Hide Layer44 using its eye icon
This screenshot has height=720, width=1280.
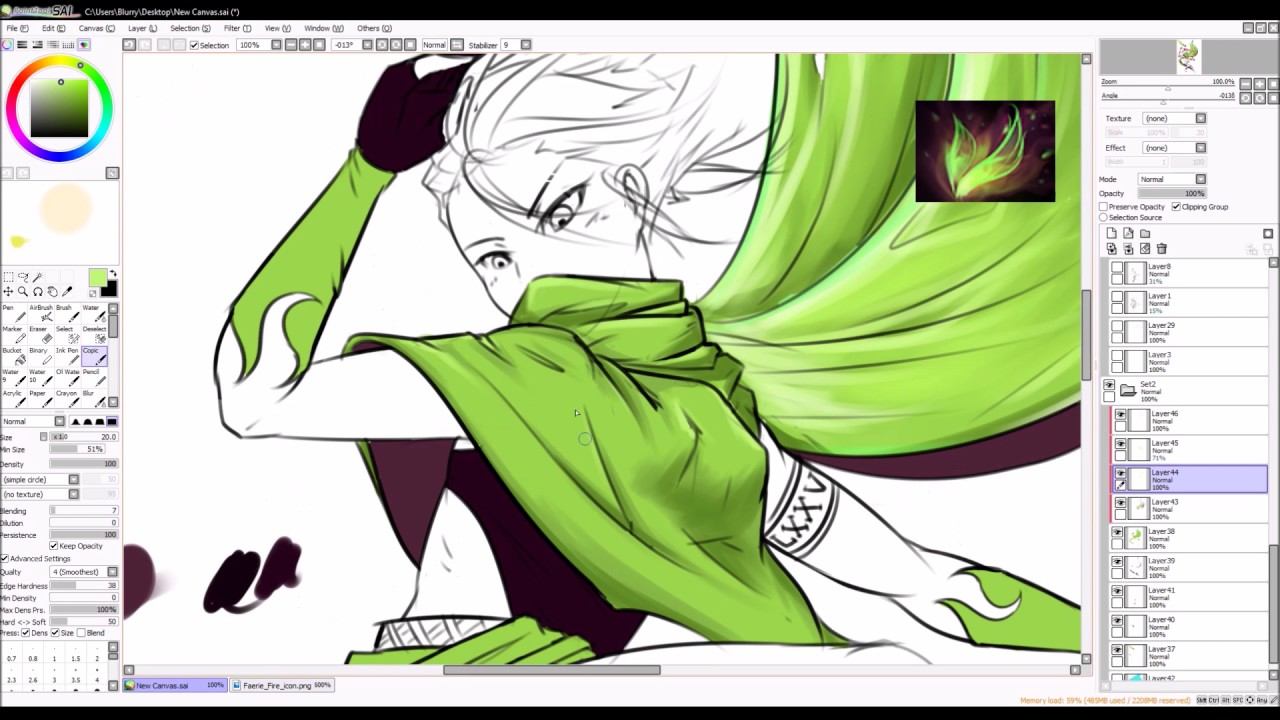click(x=1121, y=473)
